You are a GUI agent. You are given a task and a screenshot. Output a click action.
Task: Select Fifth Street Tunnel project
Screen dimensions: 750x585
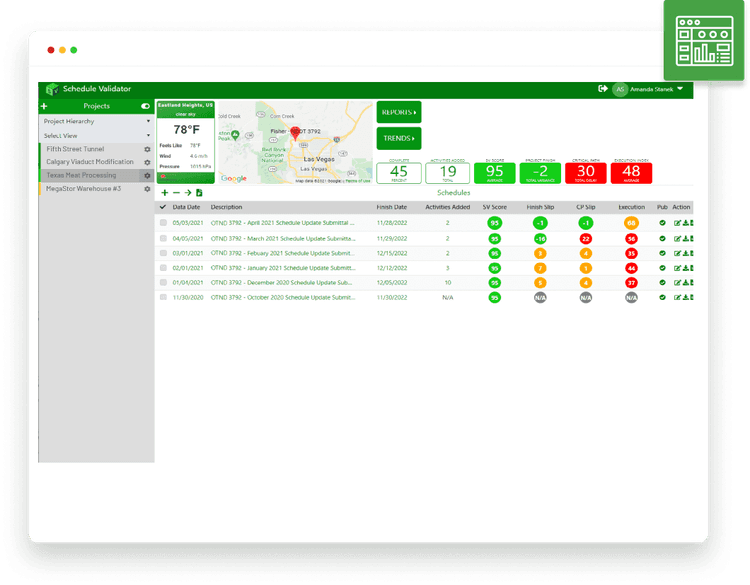[75, 149]
